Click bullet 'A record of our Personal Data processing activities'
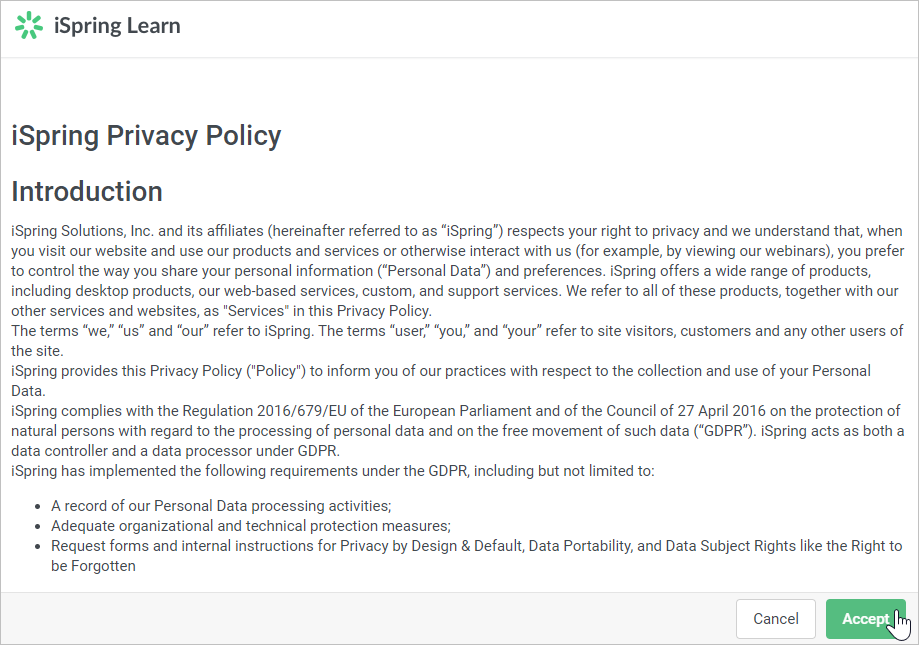This screenshot has height=645, width=919. pyautogui.click(x=221, y=506)
